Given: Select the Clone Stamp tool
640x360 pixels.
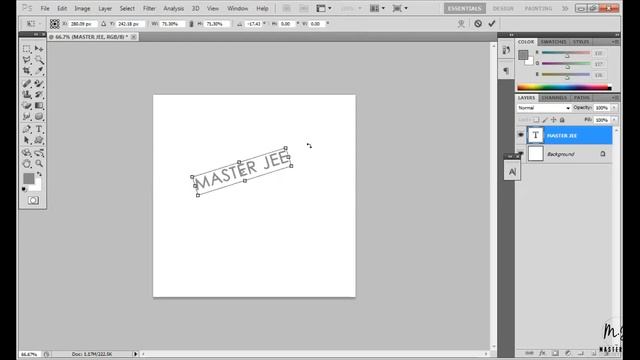Looking at the screenshot, I should pos(27,95).
